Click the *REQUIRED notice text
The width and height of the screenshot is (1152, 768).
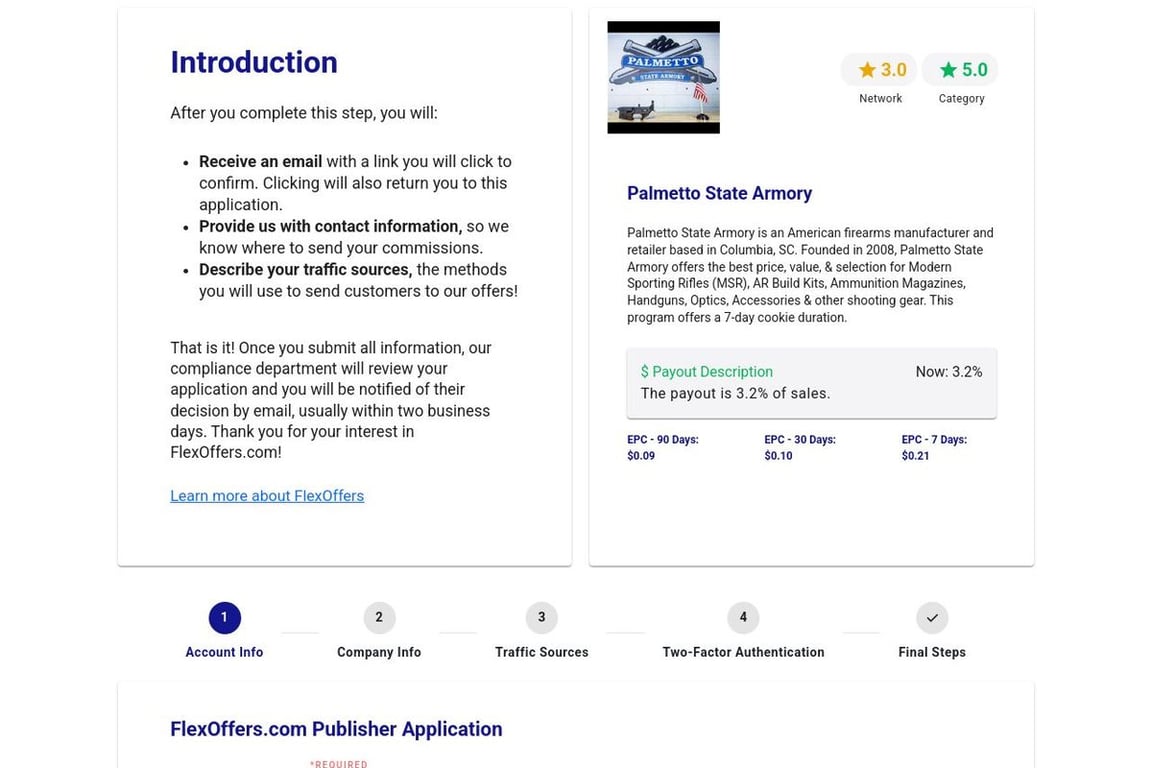point(339,764)
